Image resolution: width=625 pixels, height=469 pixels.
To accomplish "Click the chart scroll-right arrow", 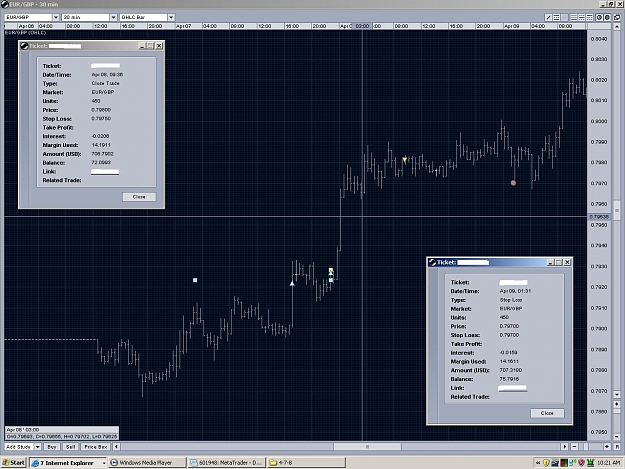I will (x=564, y=447).
